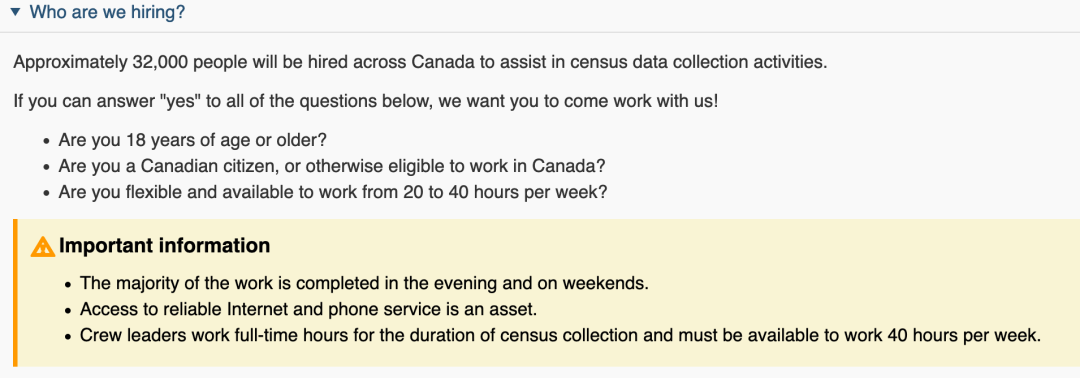Click the bullet dot before "The majority"
The image size is (1080, 378).
[x=68, y=284]
